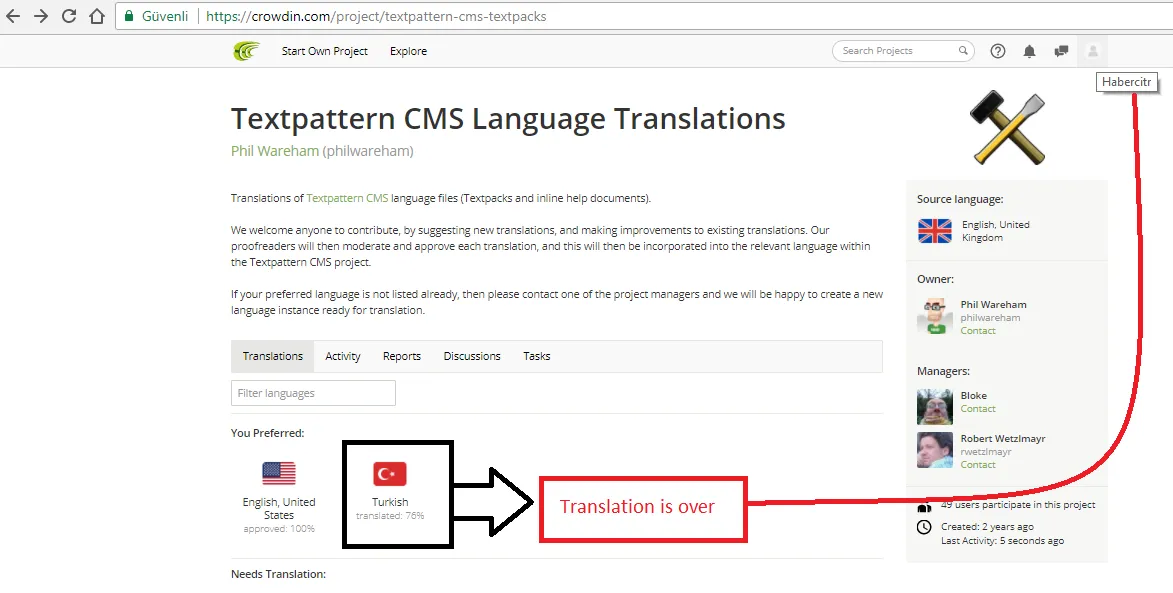Click the green secure padlock icon
Viewport: 1173px width, 593px height.
coord(129,16)
